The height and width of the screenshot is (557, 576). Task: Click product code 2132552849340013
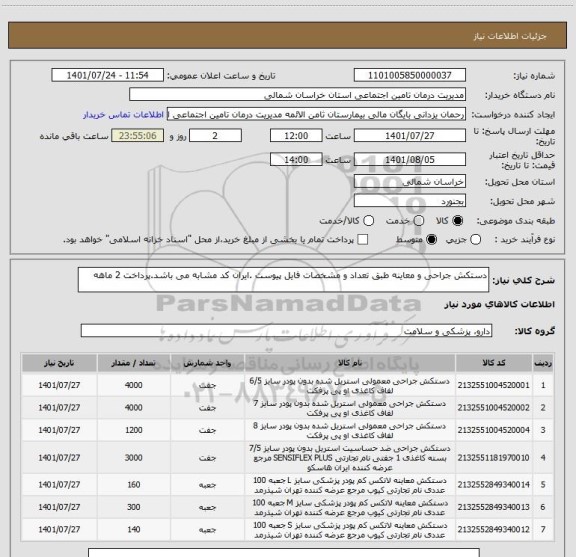tap(494, 507)
